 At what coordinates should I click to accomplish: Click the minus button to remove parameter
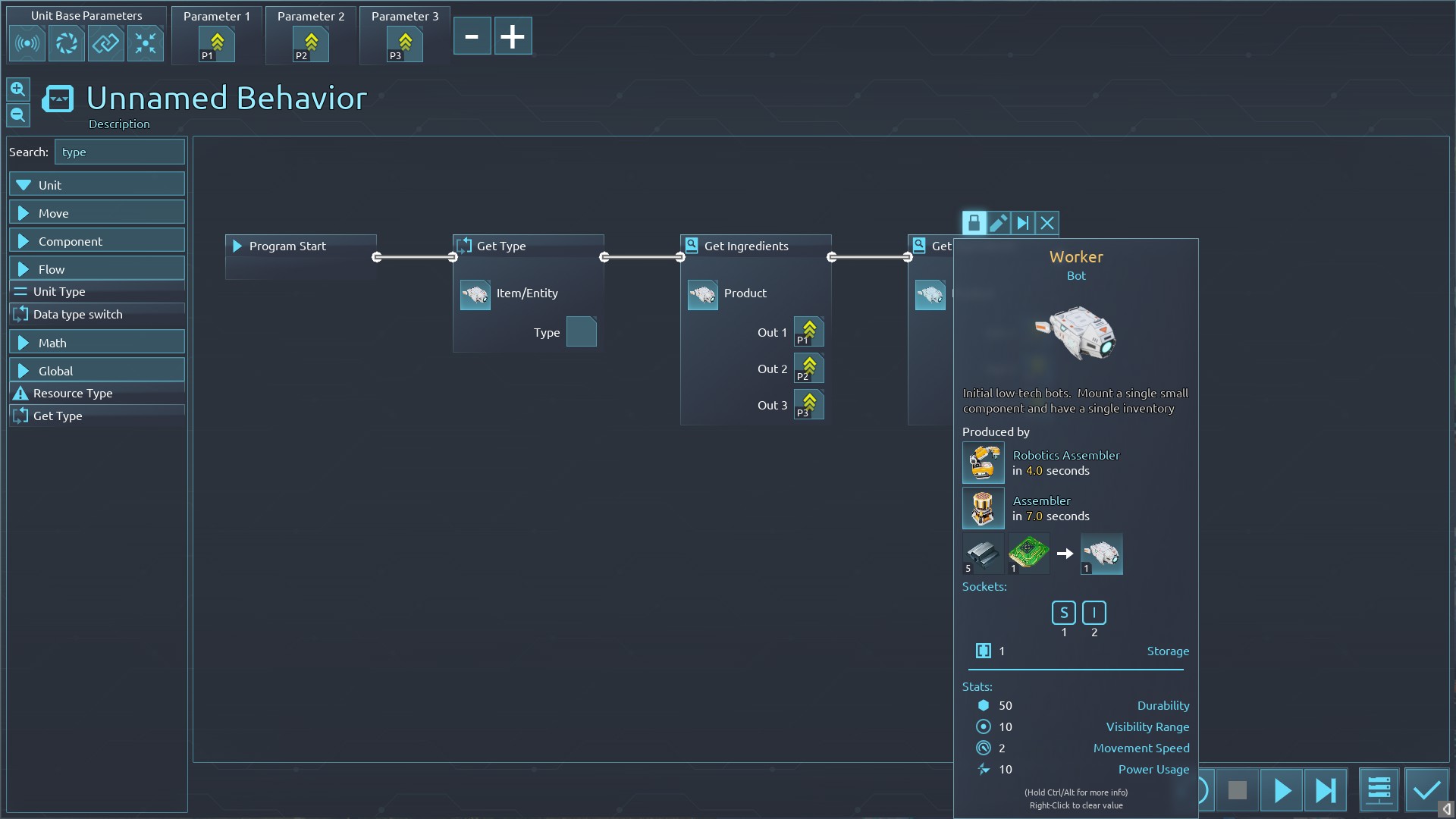[x=472, y=36]
